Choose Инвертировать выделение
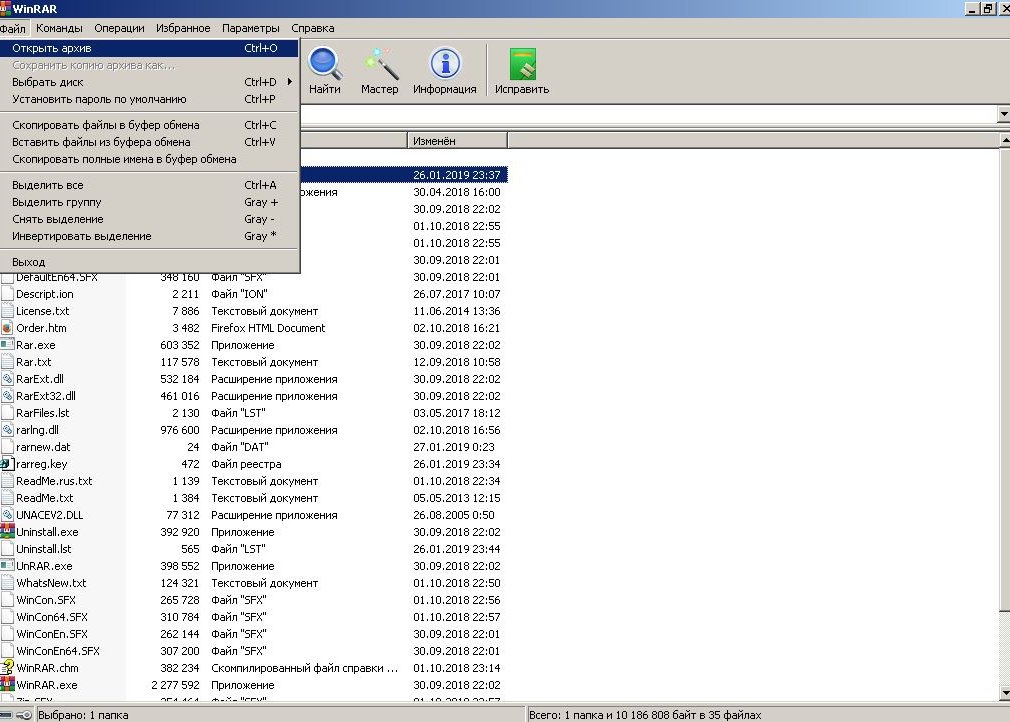Image resolution: width=1010 pixels, height=722 pixels. 149,236
